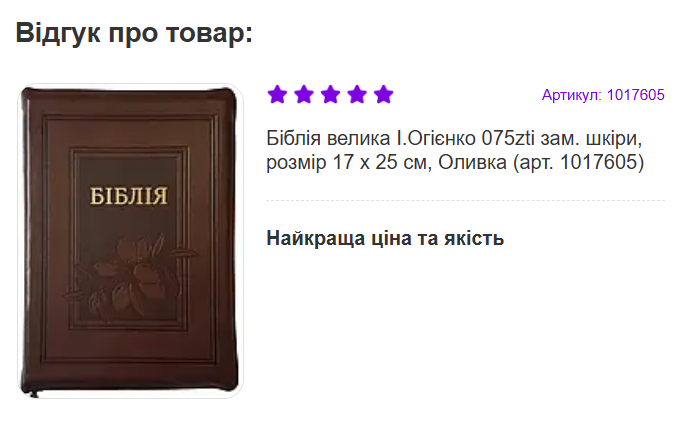Click the purple Артикул label
The image size is (681, 421).
572,95
